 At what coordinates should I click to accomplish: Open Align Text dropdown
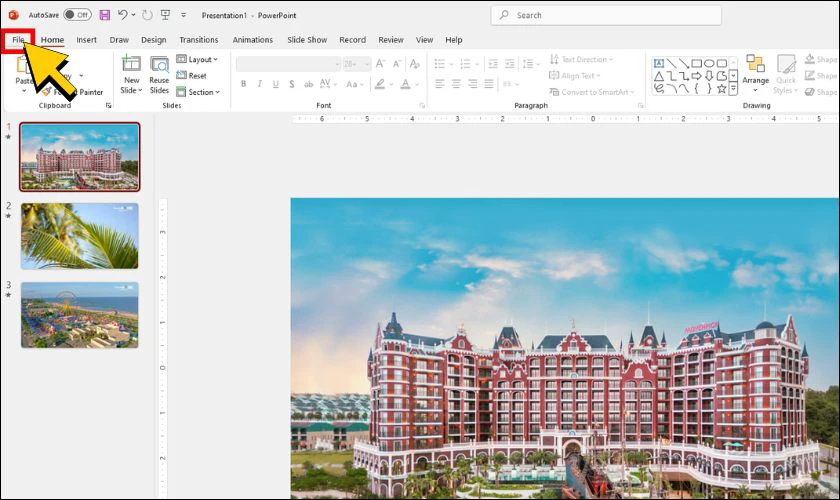pyautogui.click(x=575, y=76)
